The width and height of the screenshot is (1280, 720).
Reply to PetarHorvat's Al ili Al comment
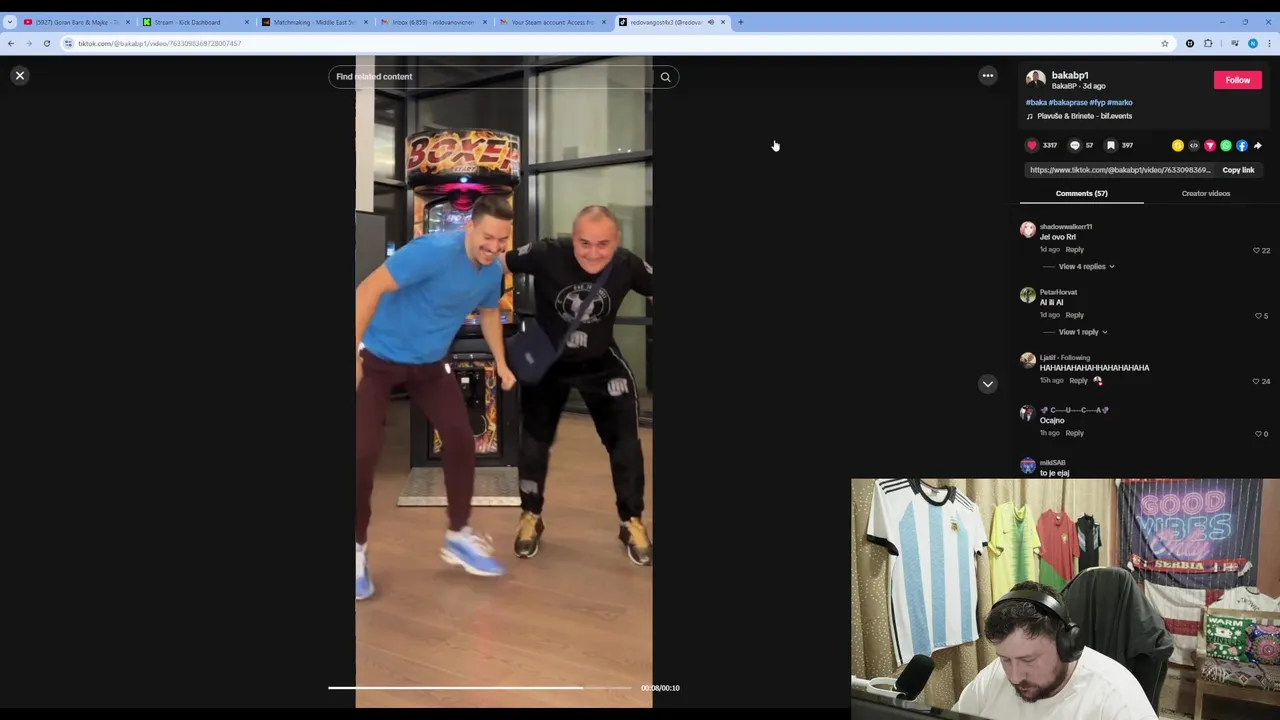point(1074,315)
